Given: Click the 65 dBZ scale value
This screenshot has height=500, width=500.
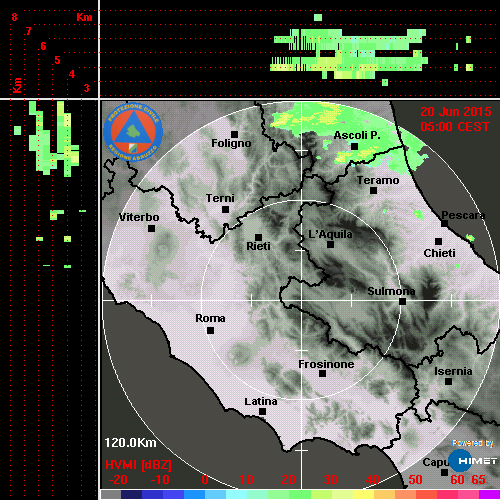Looking at the screenshot, I should [478, 480].
